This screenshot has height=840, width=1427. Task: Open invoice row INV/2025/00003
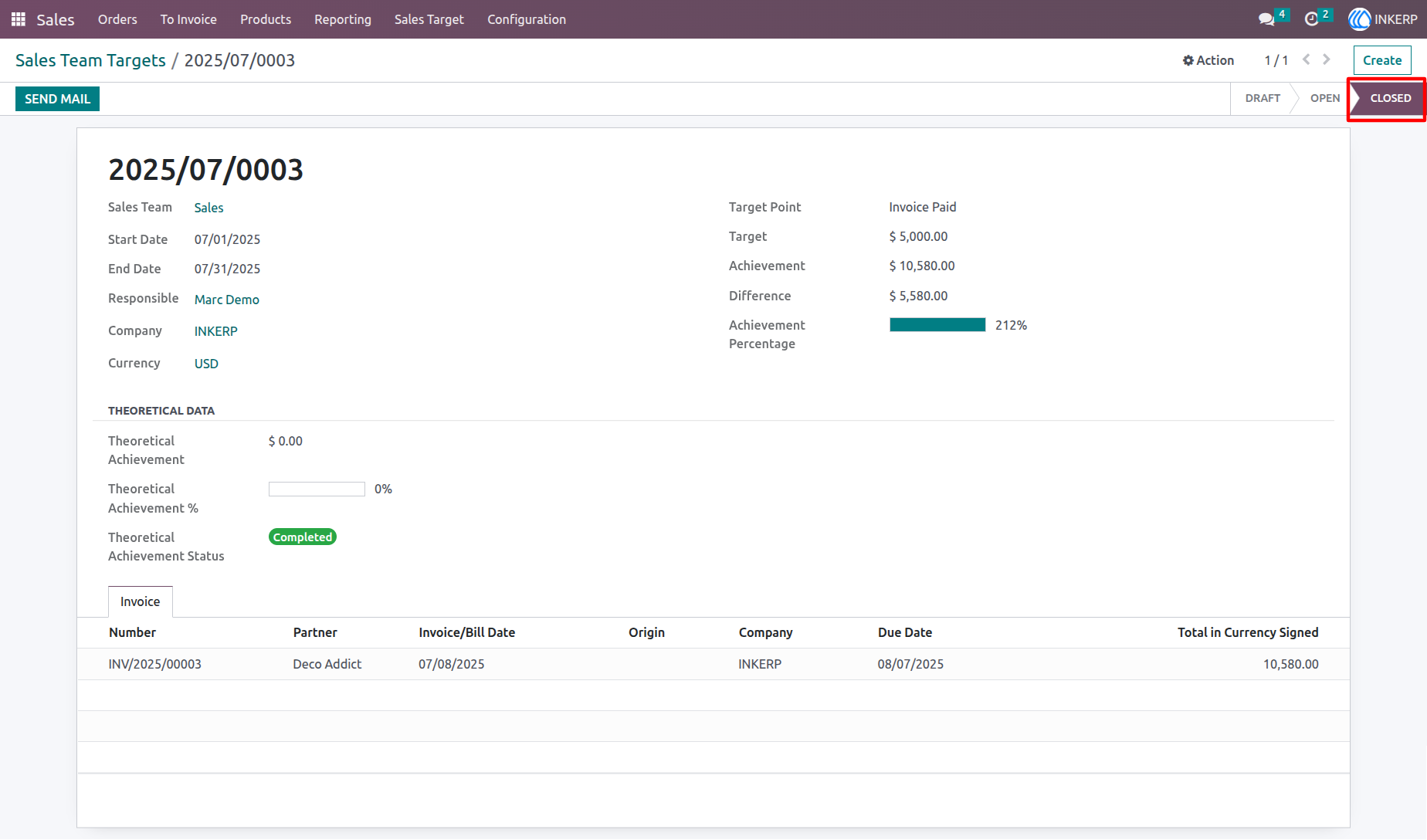point(713,664)
